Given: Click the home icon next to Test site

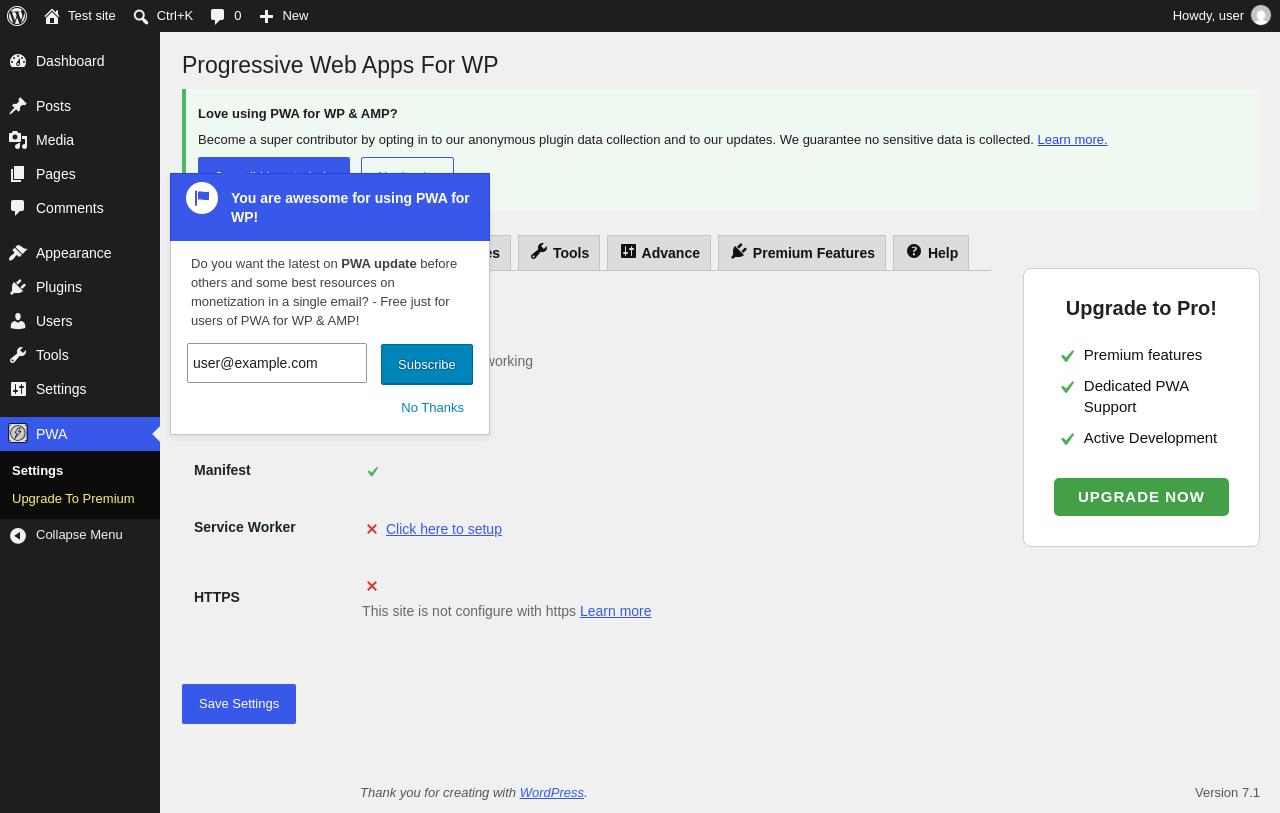Looking at the screenshot, I should pyautogui.click(x=52, y=16).
